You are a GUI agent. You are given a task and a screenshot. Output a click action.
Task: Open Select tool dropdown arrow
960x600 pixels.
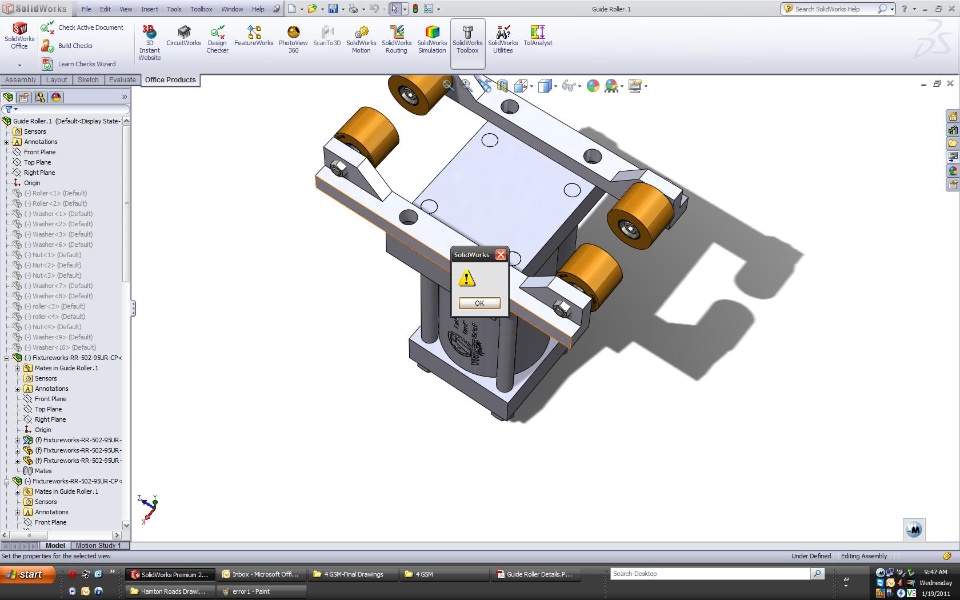[404, 9]
